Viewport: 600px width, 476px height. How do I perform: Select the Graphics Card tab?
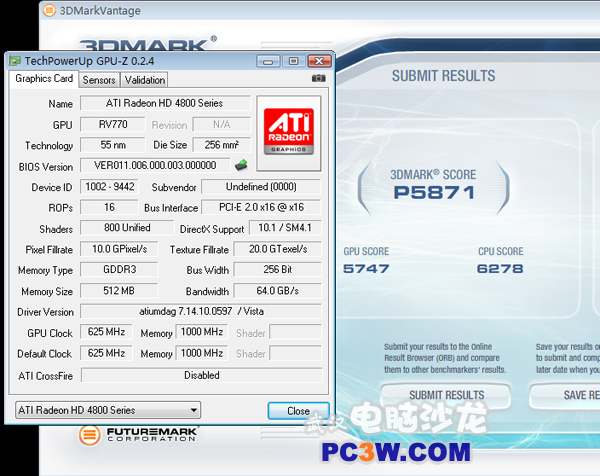pyautogui.click(x=44, y=78)
